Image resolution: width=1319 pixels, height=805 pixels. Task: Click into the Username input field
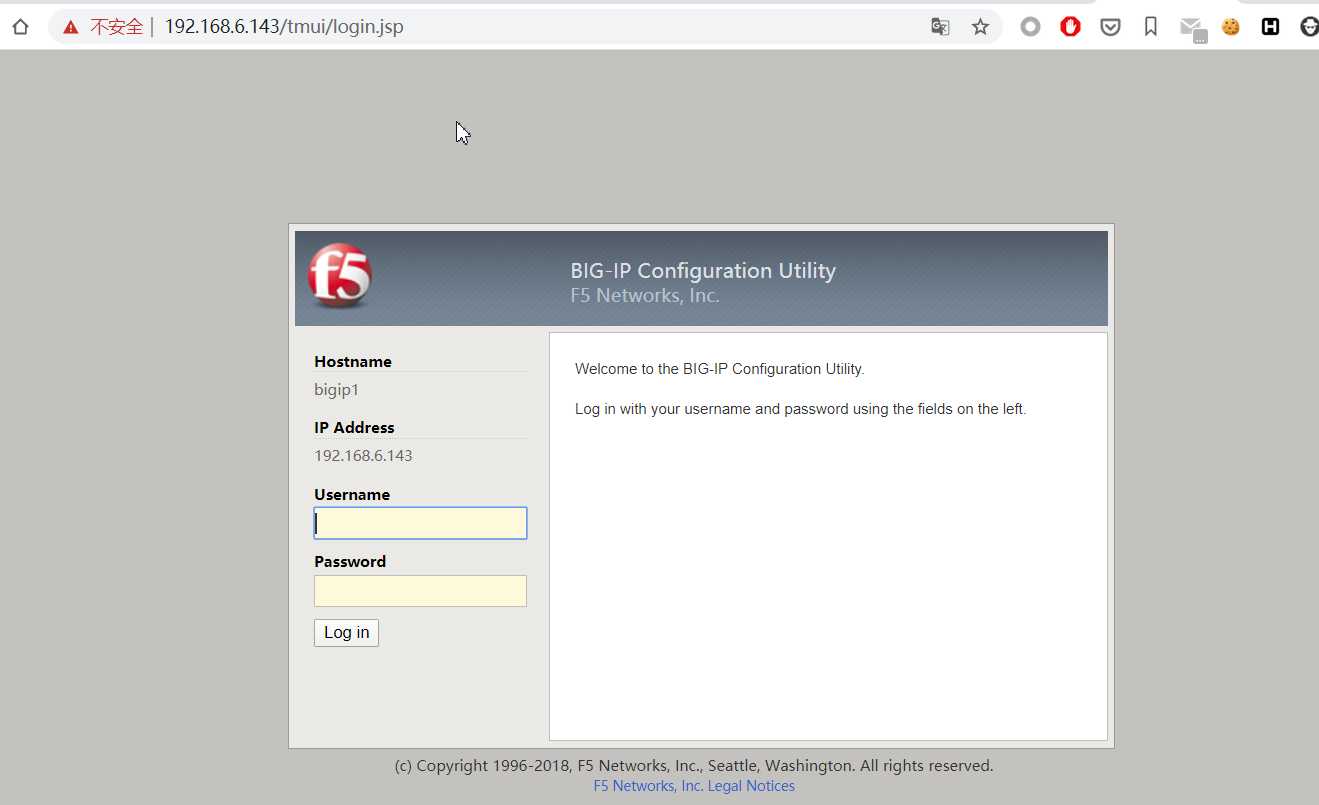(x=420, y=523)
